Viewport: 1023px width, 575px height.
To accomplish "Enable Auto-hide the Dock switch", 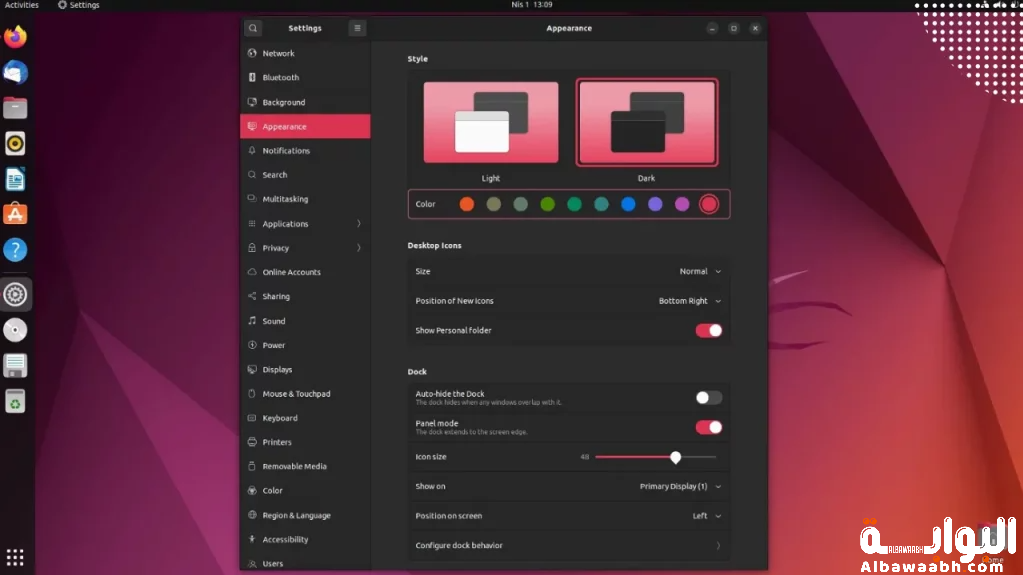I will (708, 397).
